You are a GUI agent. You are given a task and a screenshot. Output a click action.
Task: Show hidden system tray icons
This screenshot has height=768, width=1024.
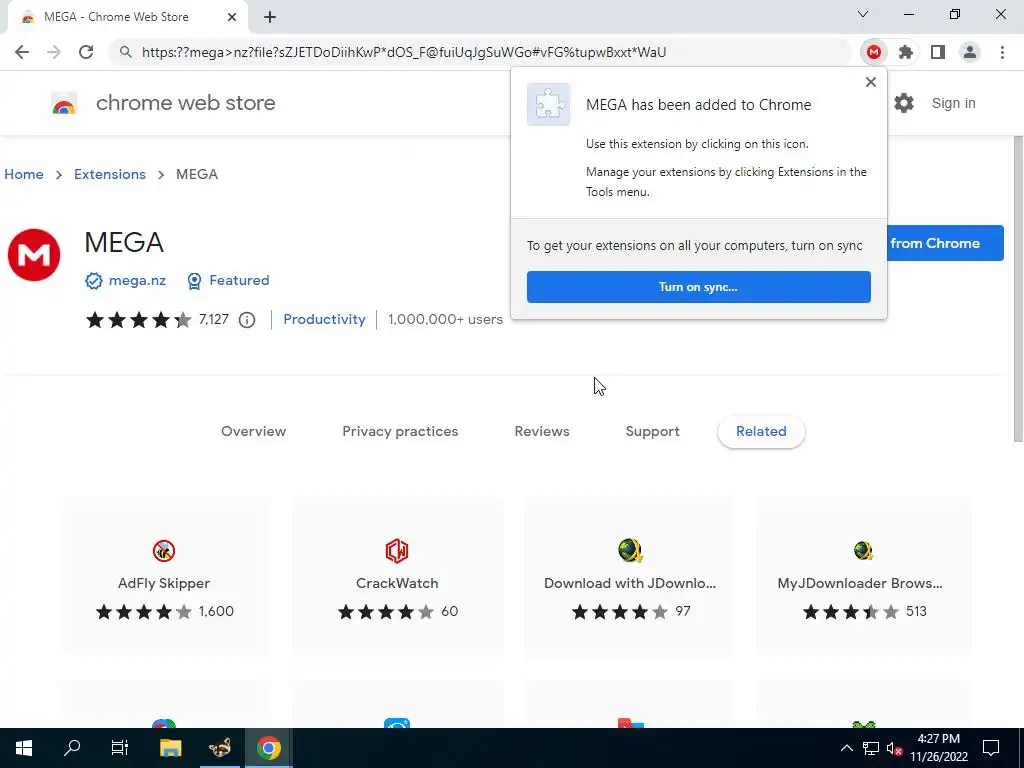[x=846, y=748]
